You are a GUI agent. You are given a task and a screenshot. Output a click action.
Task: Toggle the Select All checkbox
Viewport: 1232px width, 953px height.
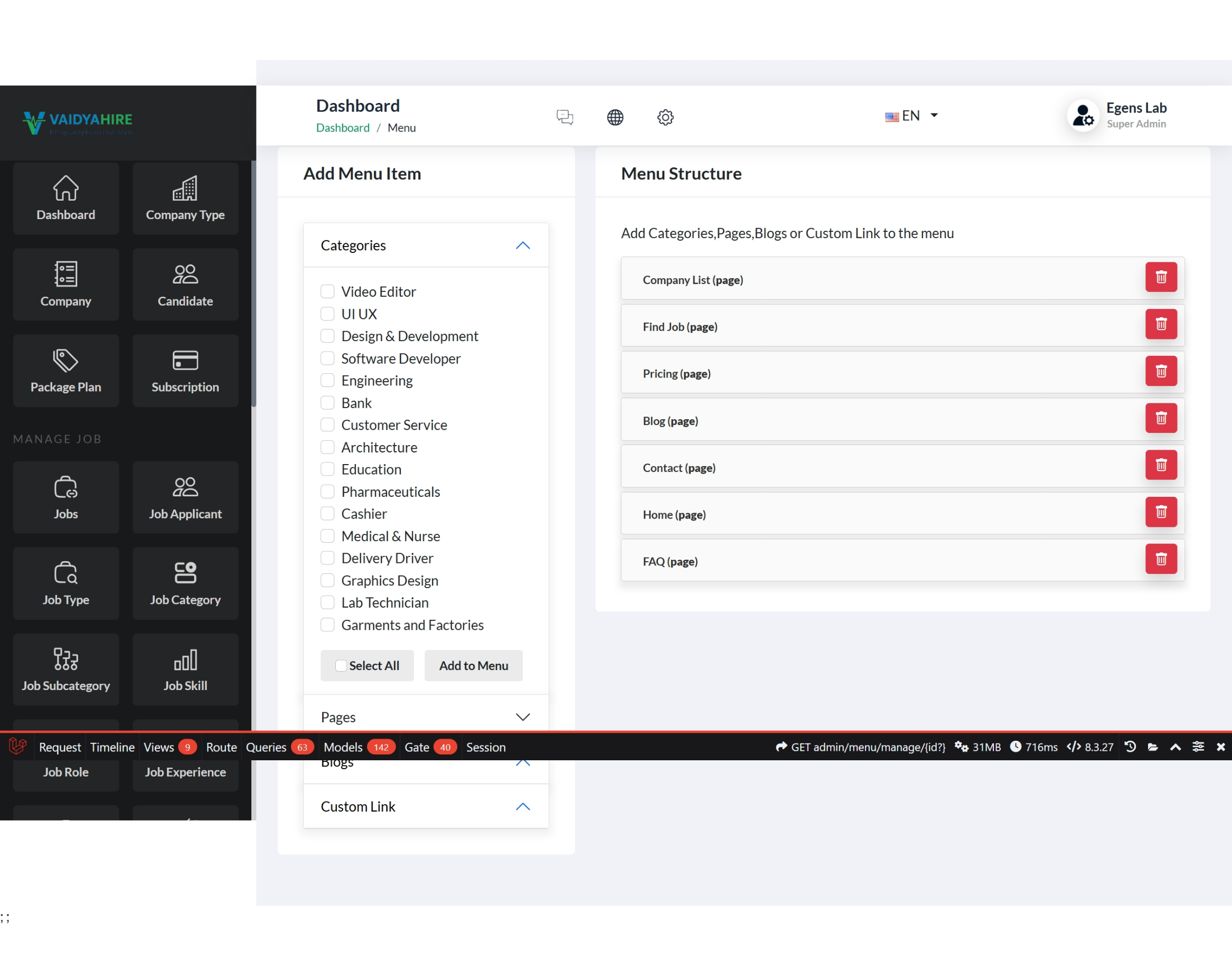pos(341,665)
